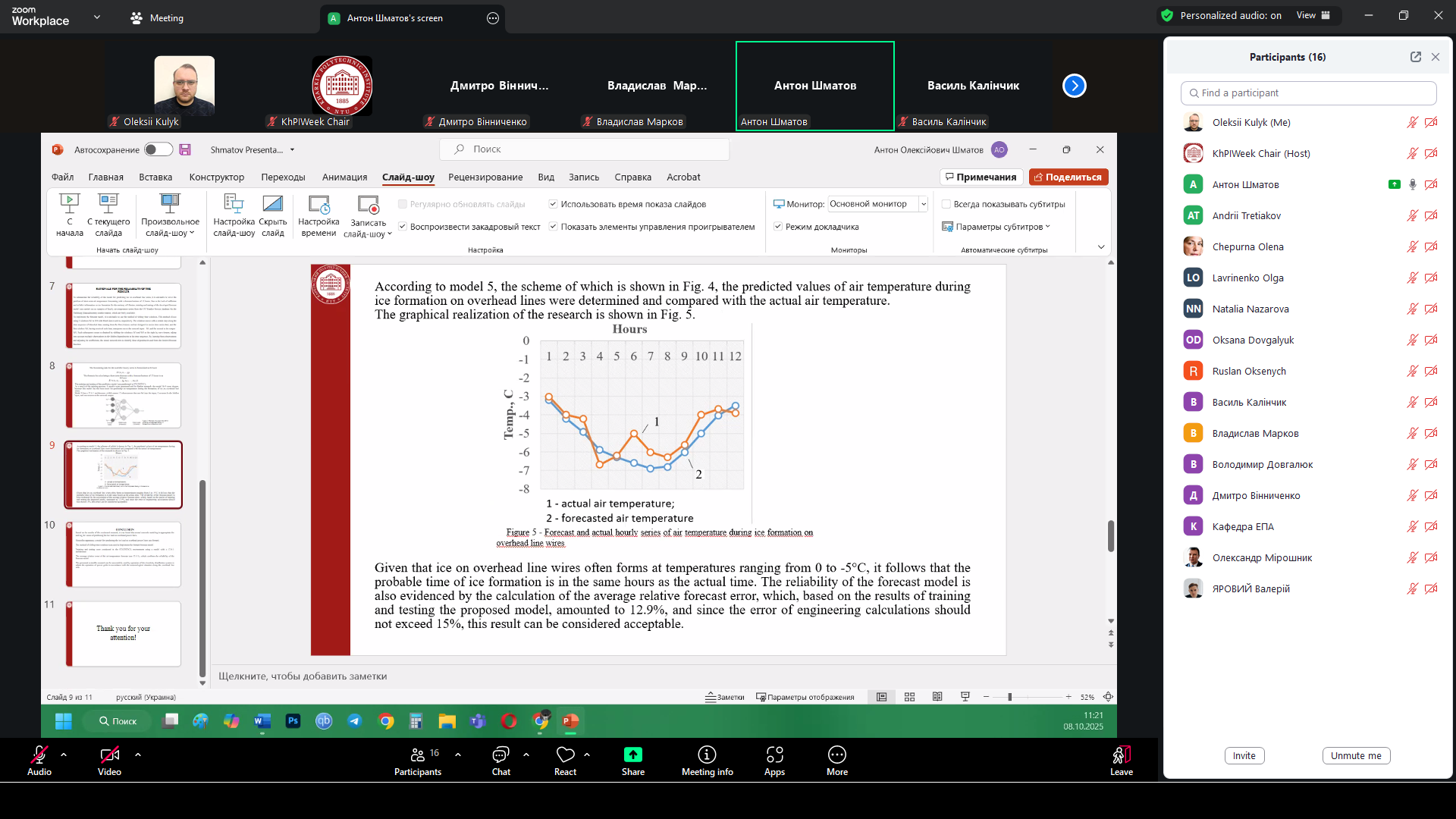Screen dimensions: 1456x819
Task: Open Zoom Apps
Action: click(x=774, y=755)
